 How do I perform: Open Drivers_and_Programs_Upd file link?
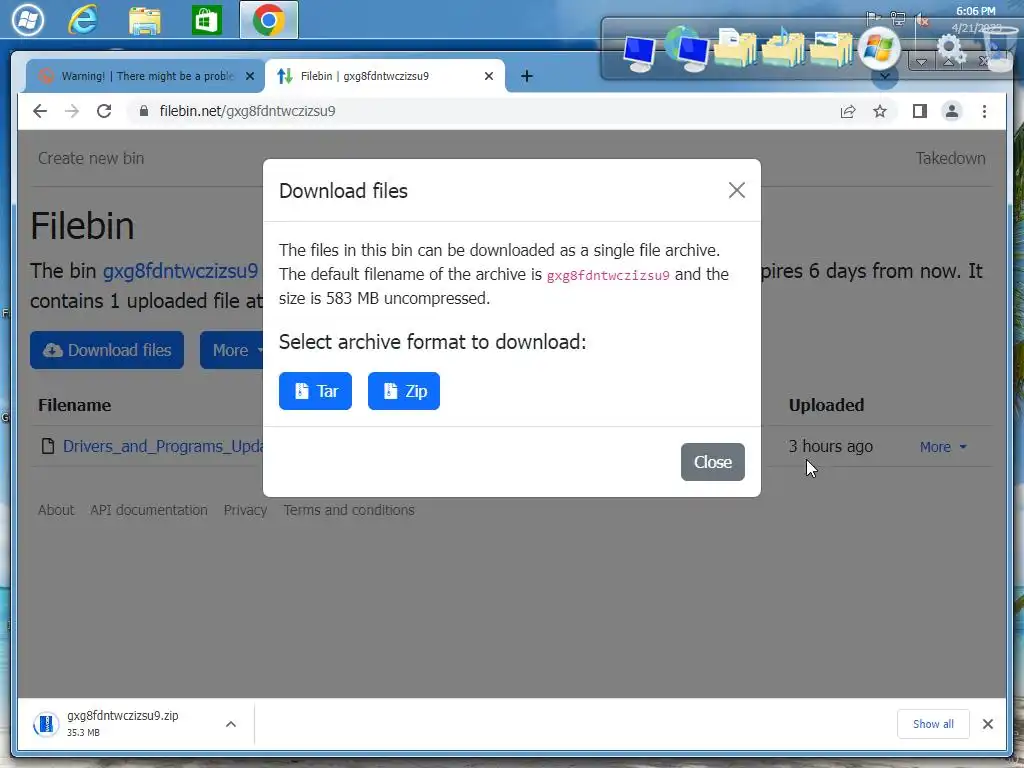point(163,447)
